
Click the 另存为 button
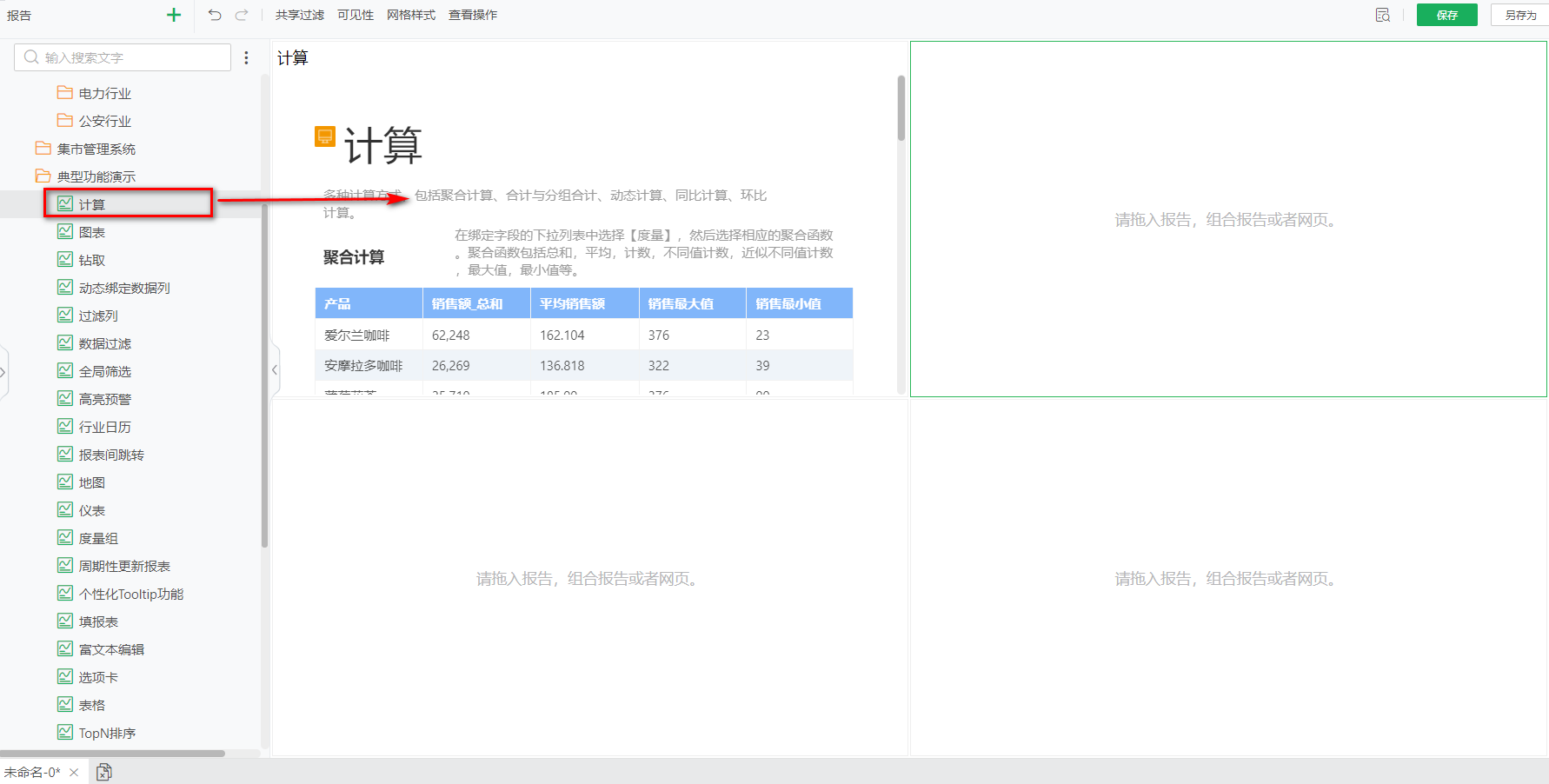[x=1519, y=15]
